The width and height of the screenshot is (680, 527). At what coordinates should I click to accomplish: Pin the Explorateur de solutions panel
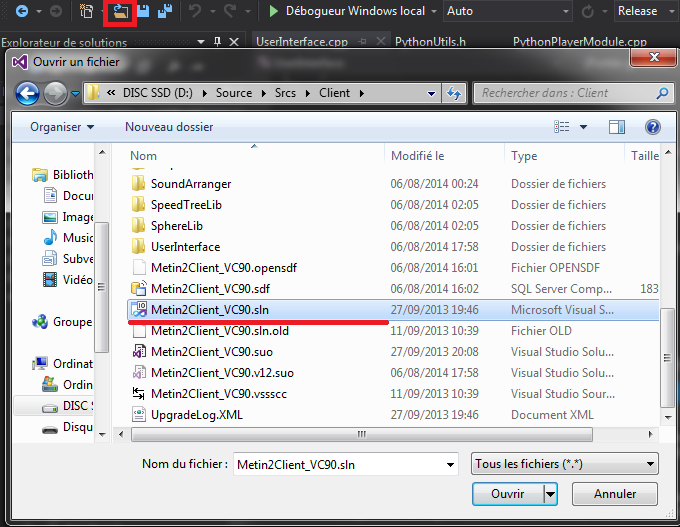pyautogui.click(x=217, y=42)
